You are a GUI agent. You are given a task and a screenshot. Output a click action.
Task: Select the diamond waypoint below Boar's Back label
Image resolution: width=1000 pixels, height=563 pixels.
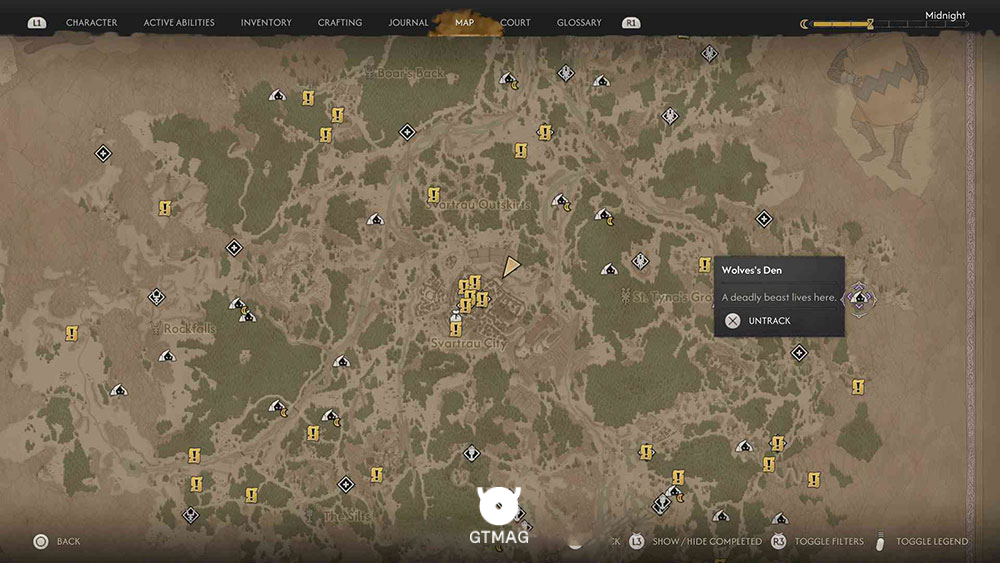coord(407,132)
